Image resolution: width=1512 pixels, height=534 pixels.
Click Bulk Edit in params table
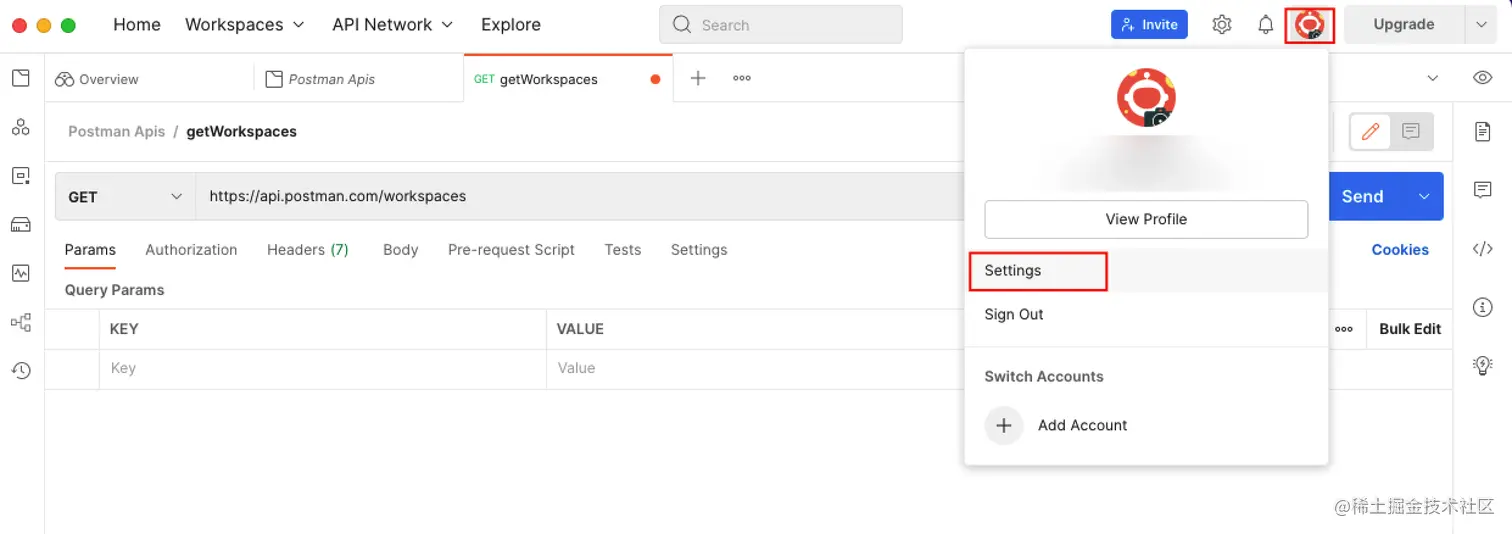[x=1410, y=329]
